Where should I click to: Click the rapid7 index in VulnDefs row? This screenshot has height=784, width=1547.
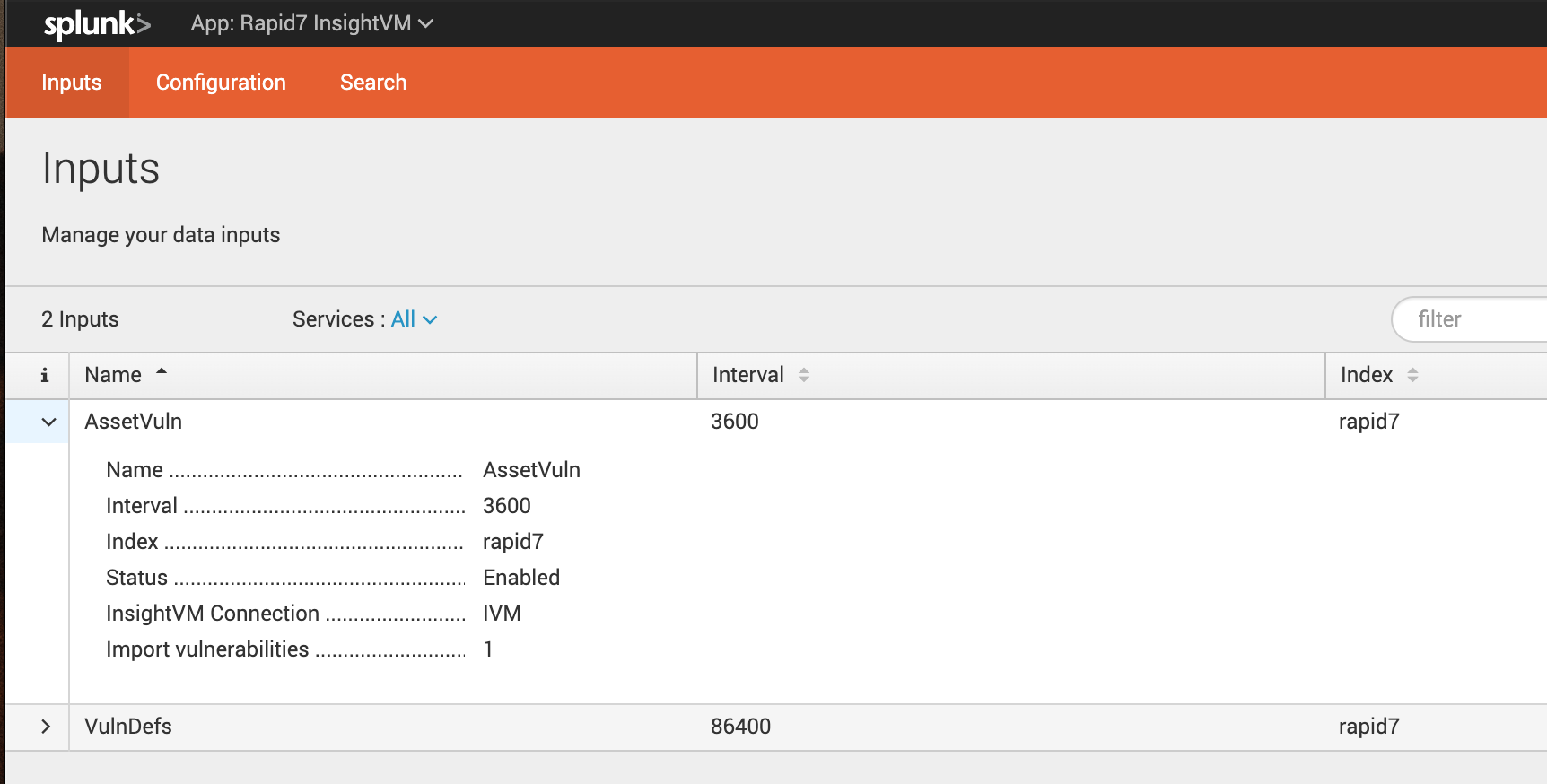point(1369,727)
